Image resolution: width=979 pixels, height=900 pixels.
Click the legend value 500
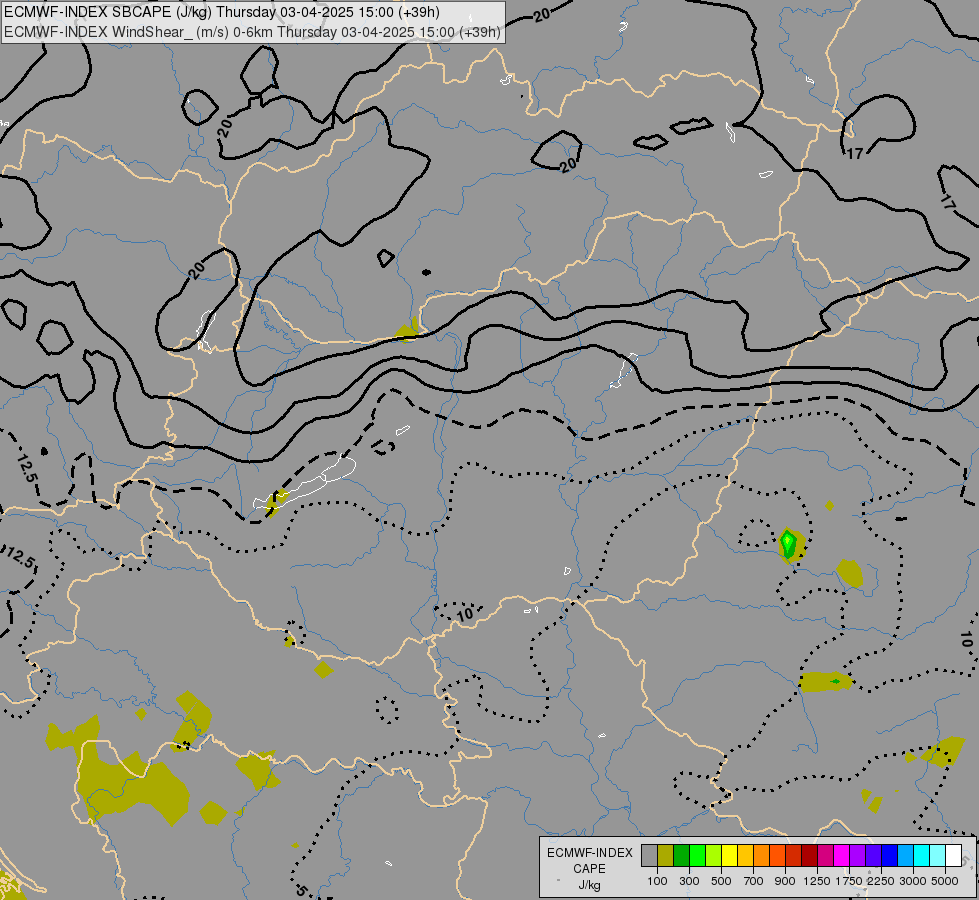[x=721, y=881]
